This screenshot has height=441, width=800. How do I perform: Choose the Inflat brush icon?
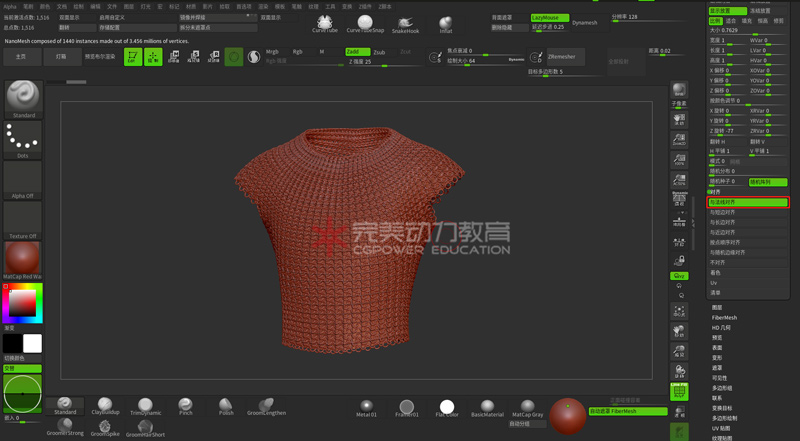pos(446,24)
